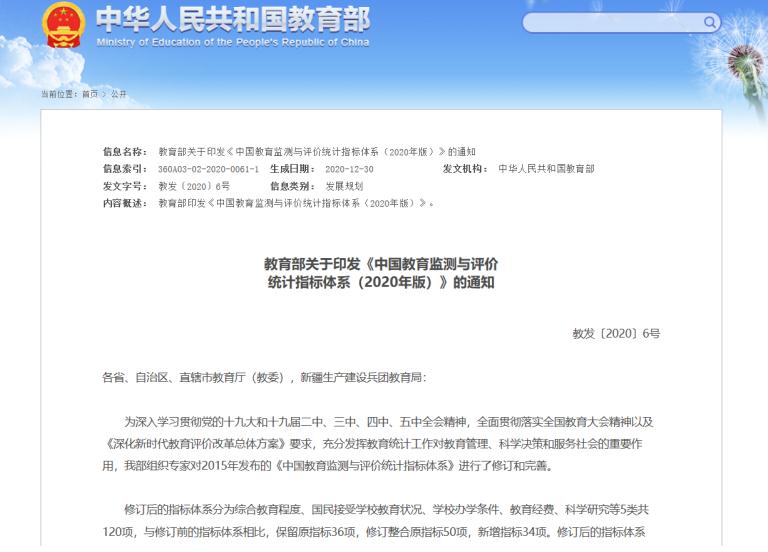Select document number 教发〔2020〕6号 in info table
Screen dimensions: 768x552
[194, 186]
